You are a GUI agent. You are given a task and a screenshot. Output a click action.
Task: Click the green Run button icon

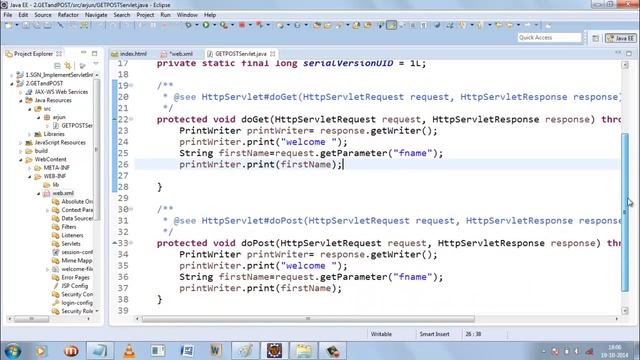(x=206, y=25)
